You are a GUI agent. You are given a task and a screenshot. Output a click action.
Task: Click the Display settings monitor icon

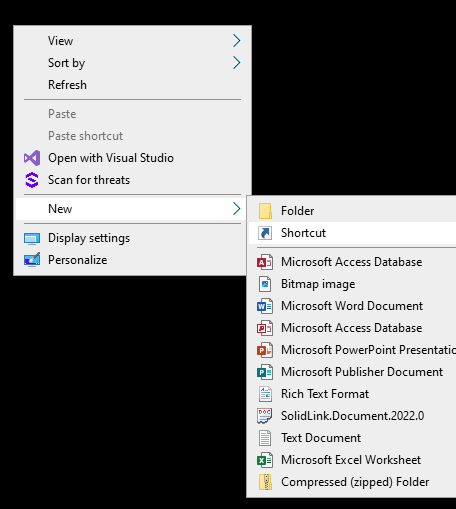pyautogui.click(x=32, y=238)
